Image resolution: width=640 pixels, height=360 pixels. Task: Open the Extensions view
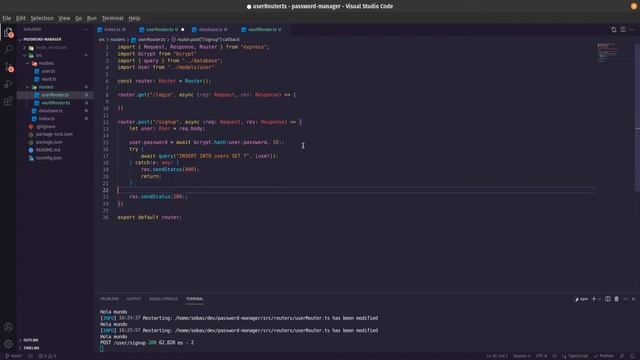[x=8, y=101]
